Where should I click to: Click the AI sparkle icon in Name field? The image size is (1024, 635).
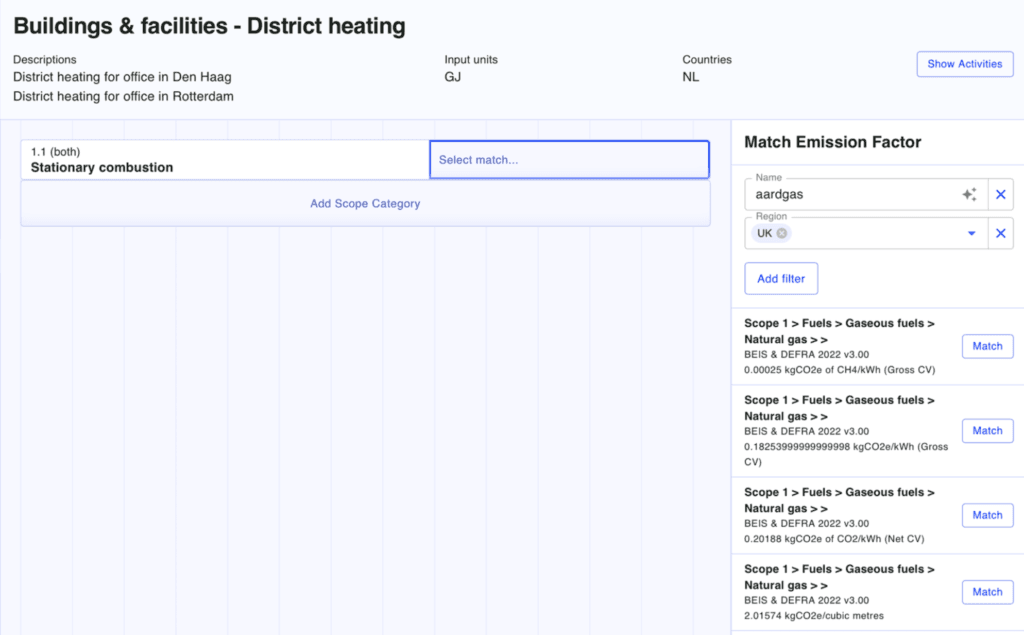pyautogui.click(x=968, y=195)
